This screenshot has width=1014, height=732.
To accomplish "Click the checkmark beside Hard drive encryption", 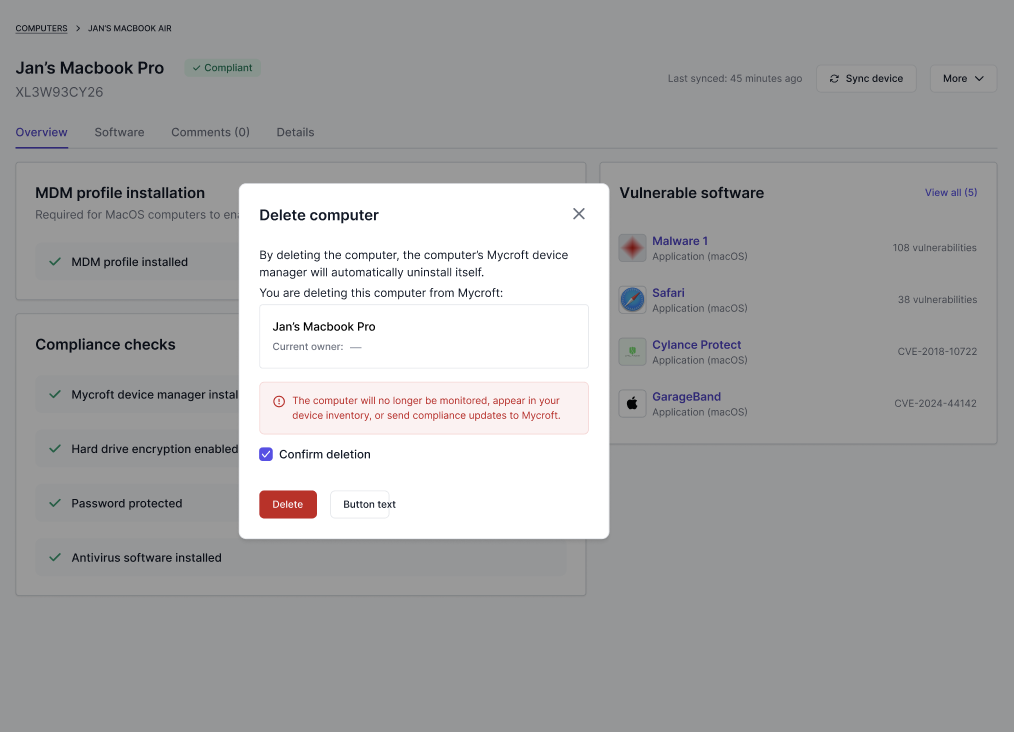I will point(55,449).
